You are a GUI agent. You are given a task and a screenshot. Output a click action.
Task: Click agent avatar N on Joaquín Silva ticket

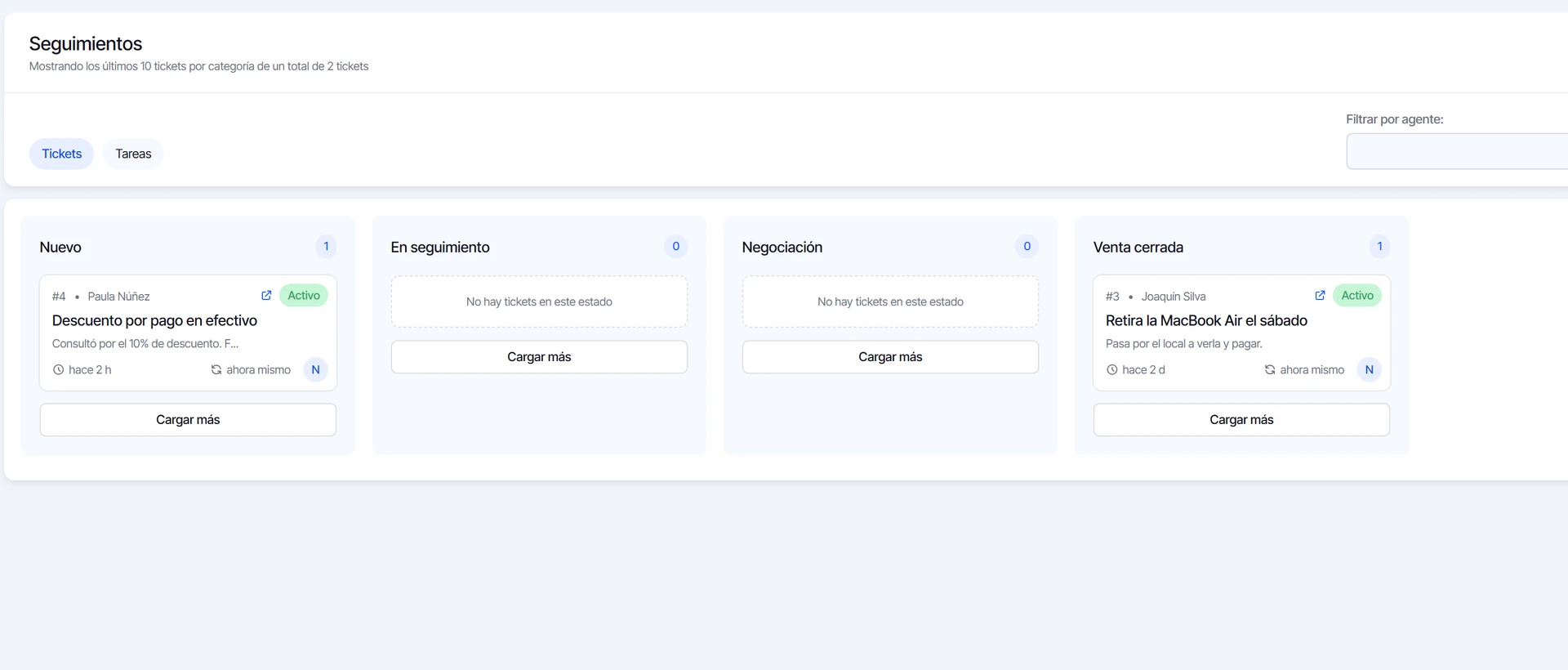click(1370, 370)
